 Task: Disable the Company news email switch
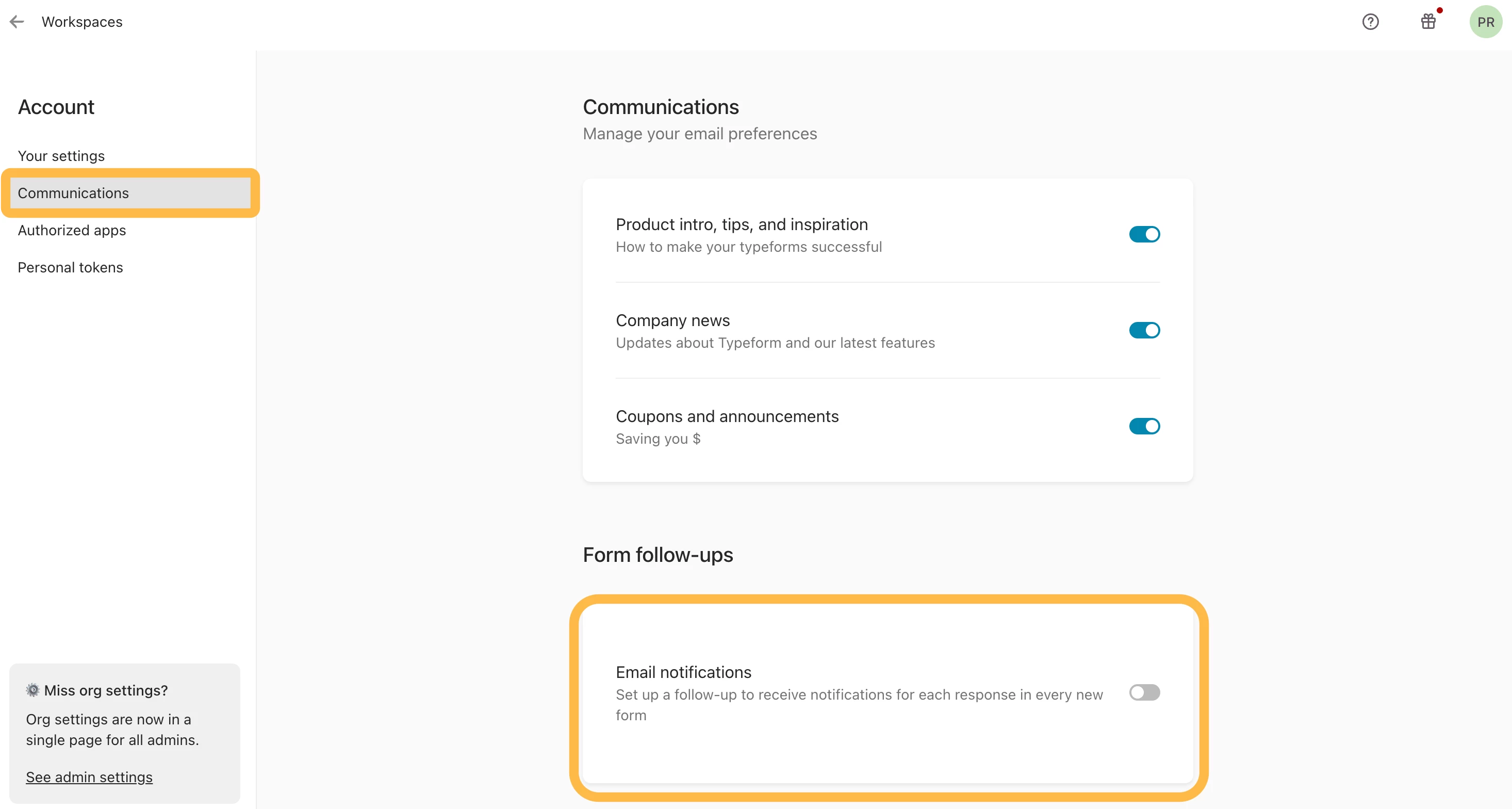click(1144, 330)
